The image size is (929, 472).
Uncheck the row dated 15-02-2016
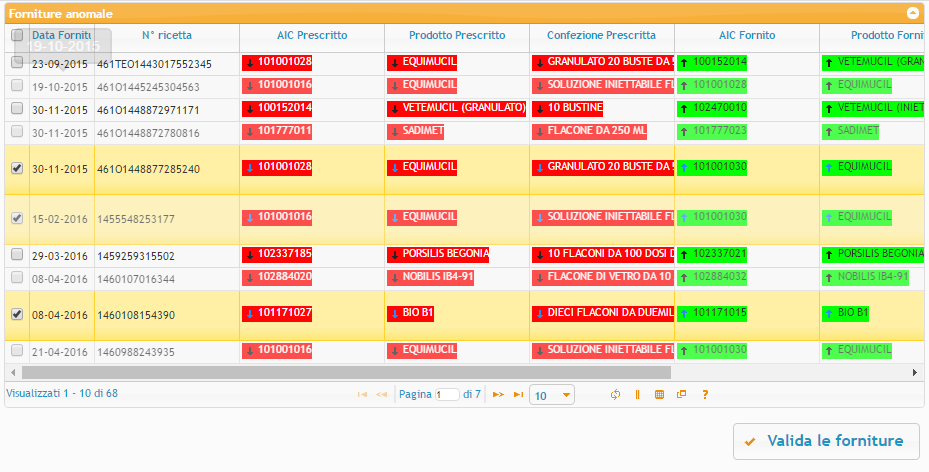[x=17, y=219]
